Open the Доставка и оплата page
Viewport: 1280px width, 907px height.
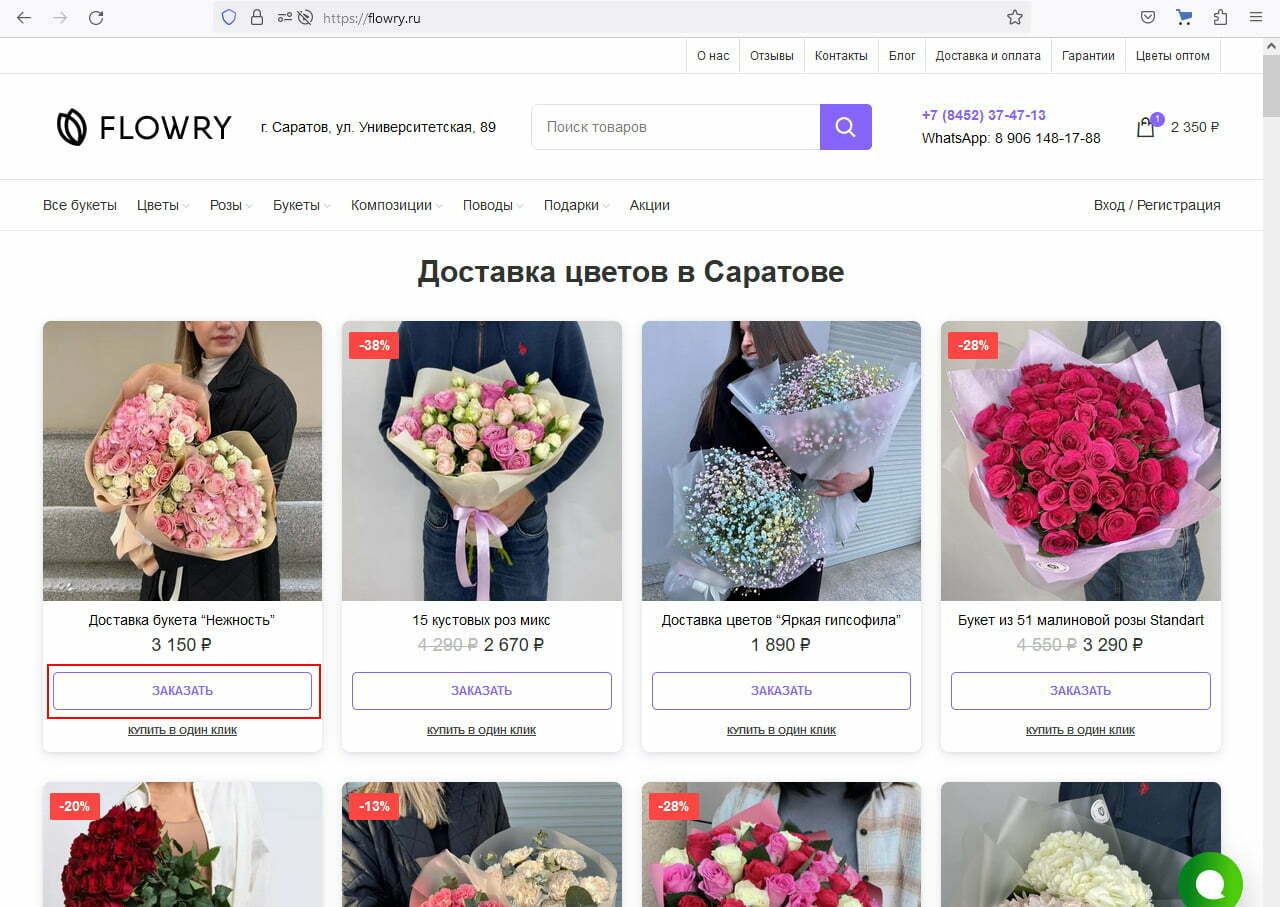(987, 56)
